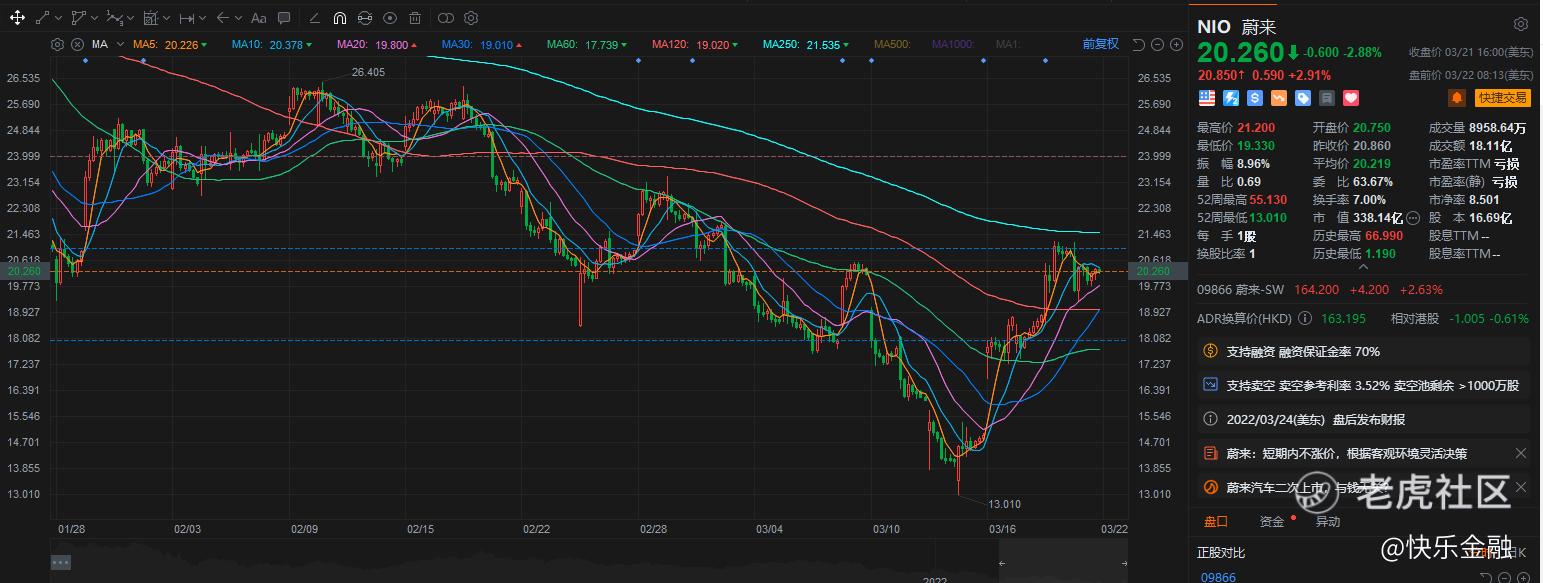Select the polygon shape drawing tool
The width and height of the screenshot is (1543, 583).
click(x=79, y=18)
